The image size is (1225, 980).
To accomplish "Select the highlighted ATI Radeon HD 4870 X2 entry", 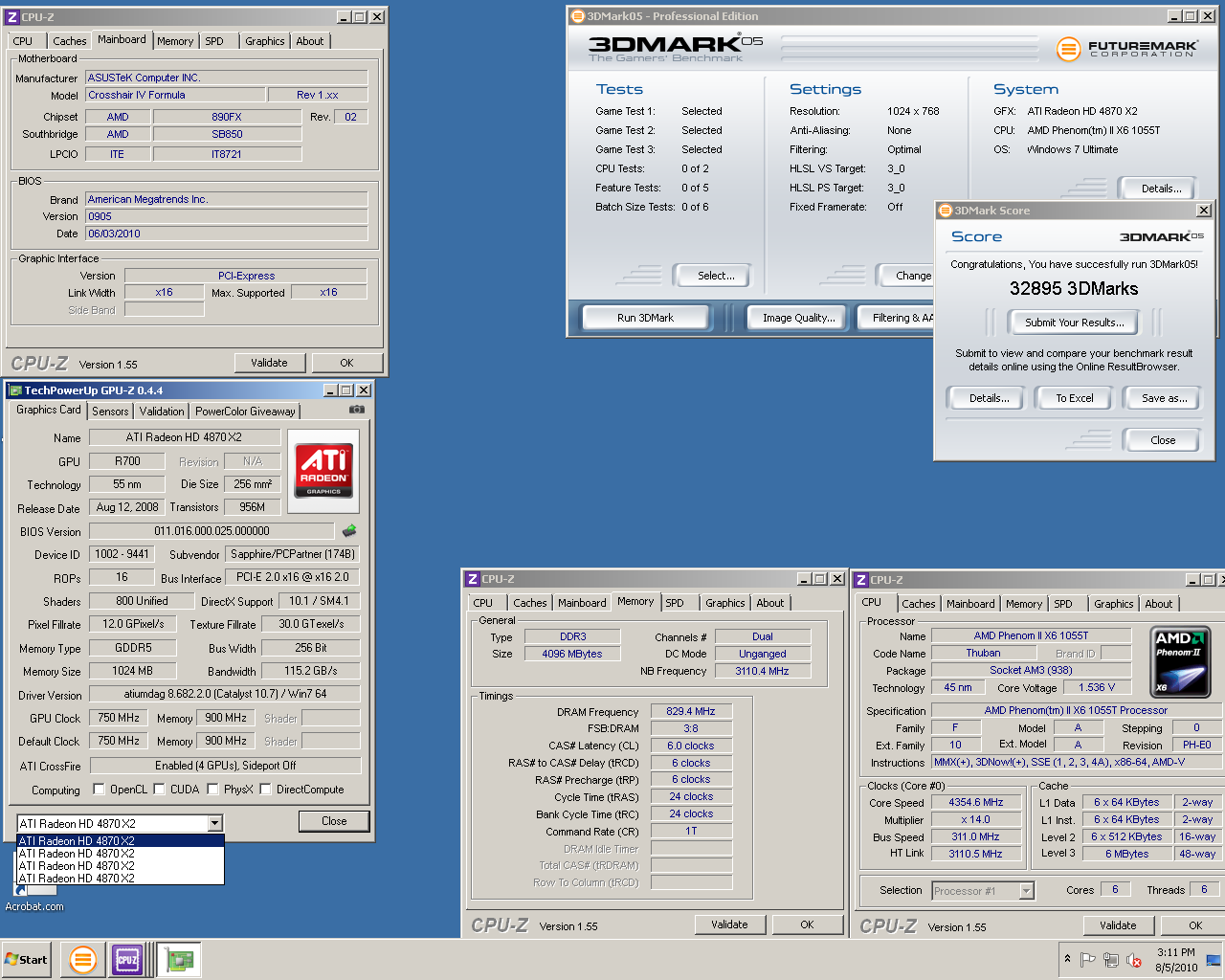I will coord(121,841).
